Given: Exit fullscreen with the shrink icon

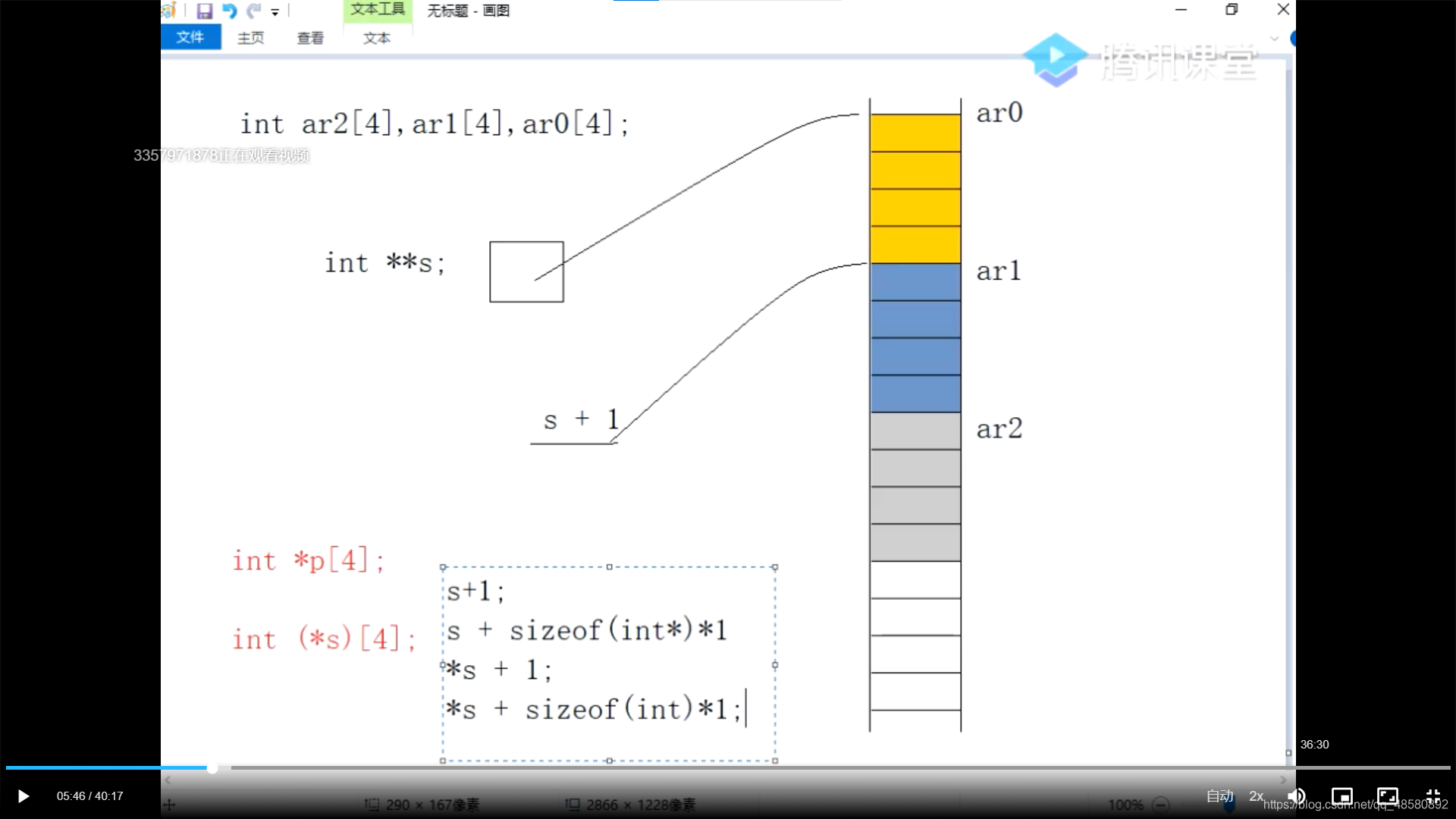Looking at the screenshot, I should pyautogui.click(x=1433, y=796).
